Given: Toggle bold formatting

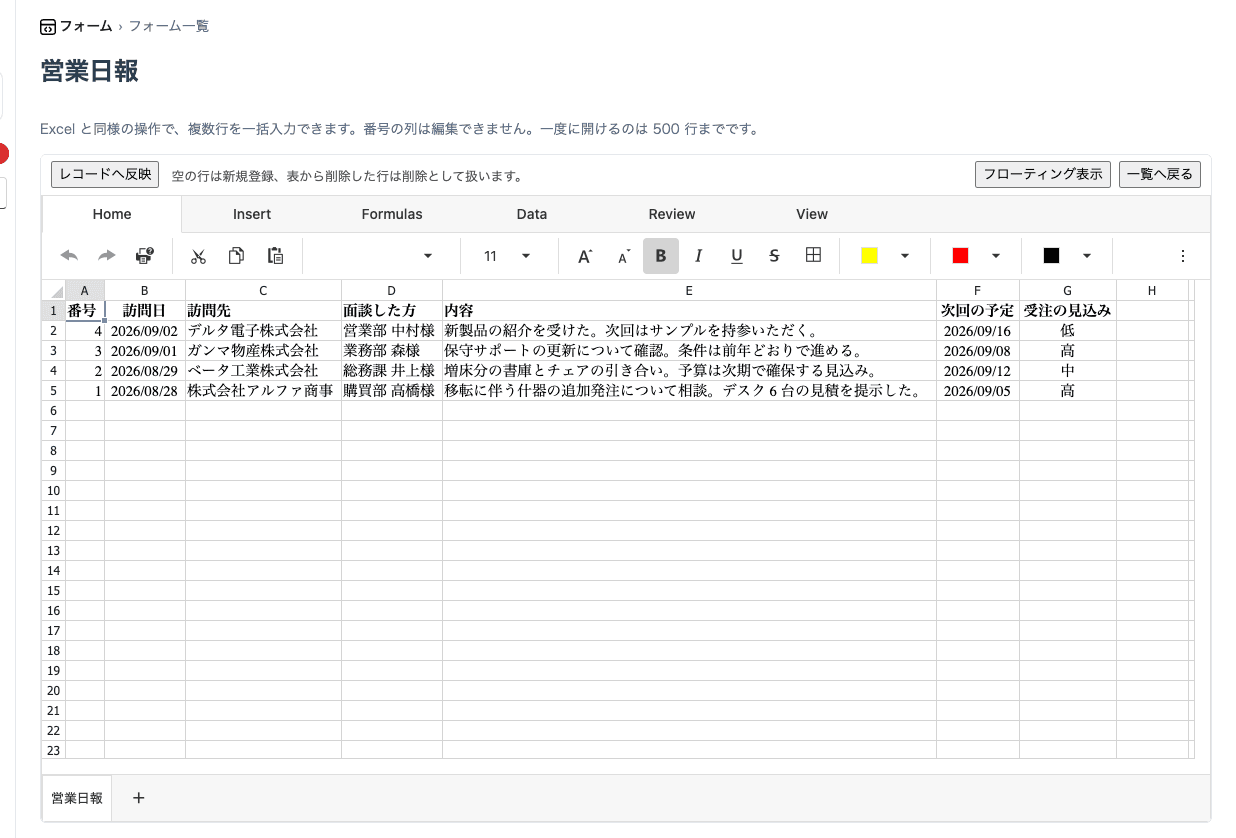Looking at the screenshot, I should pos(661,256).
